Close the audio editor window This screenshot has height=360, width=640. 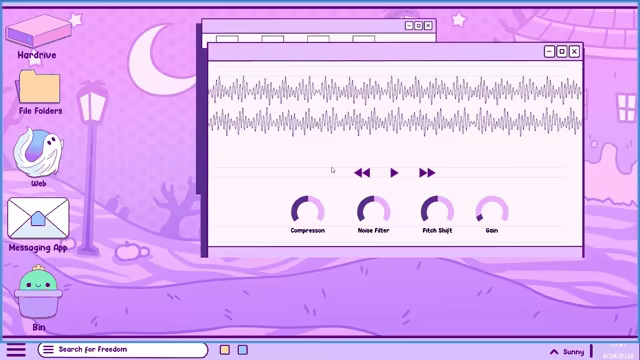coord(574,51)
